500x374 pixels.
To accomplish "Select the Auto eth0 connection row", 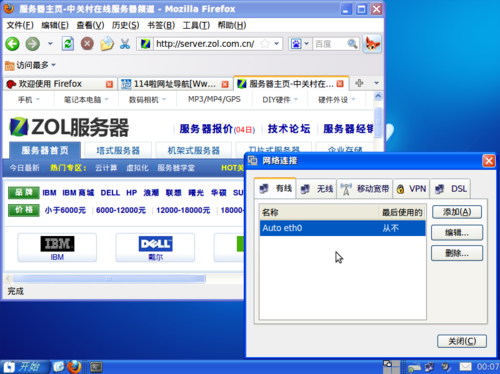I will pos(342,228).
